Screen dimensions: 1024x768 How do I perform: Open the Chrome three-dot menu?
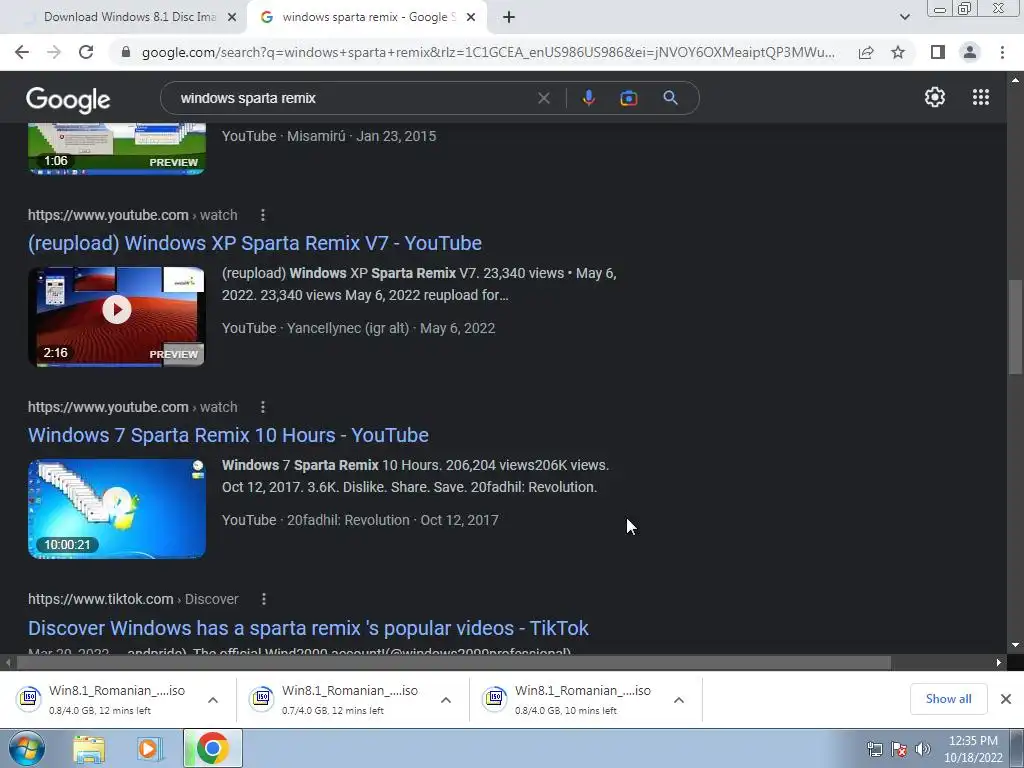pyautogui.click(x=1002, y=52)
